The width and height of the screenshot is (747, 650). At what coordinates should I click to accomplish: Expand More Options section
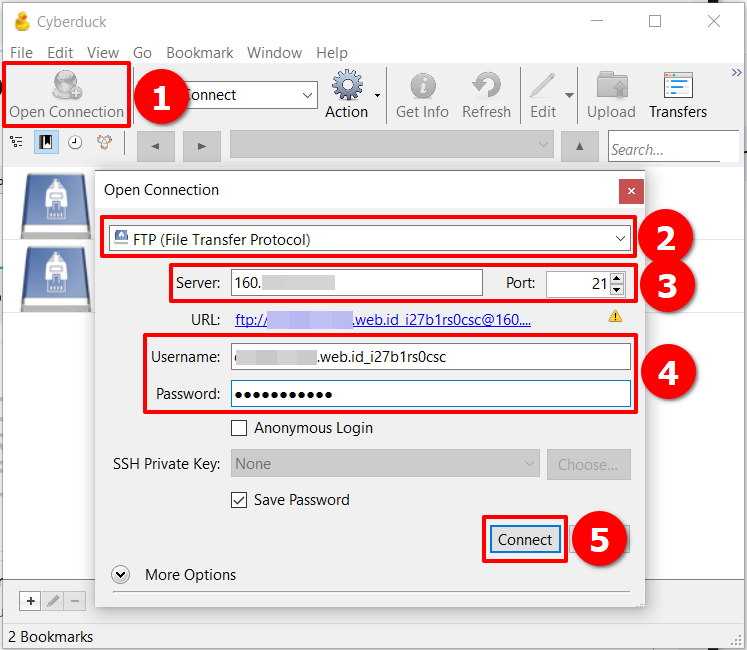121,575
